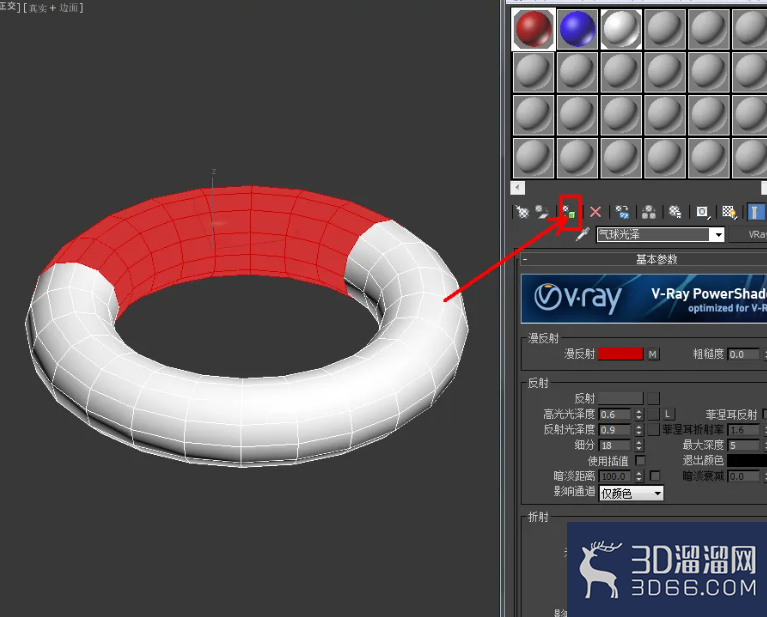Enable the 使用插值 checkbox

point(640,460)
